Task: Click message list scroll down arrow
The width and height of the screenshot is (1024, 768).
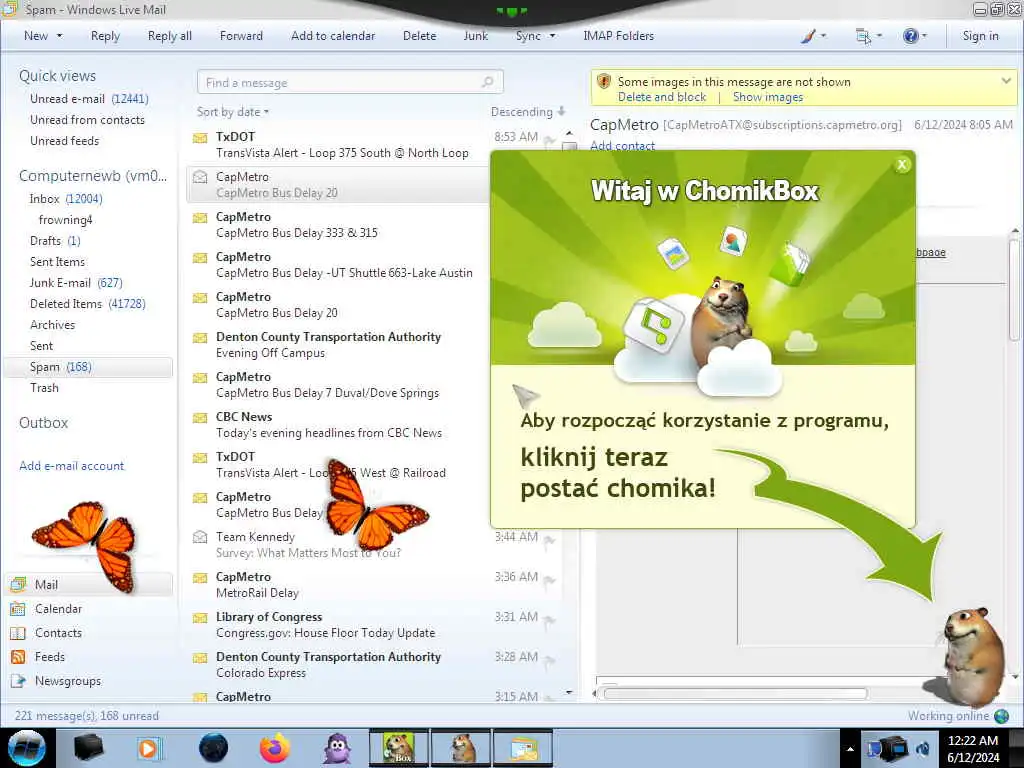Action: [x=569, y=692]
